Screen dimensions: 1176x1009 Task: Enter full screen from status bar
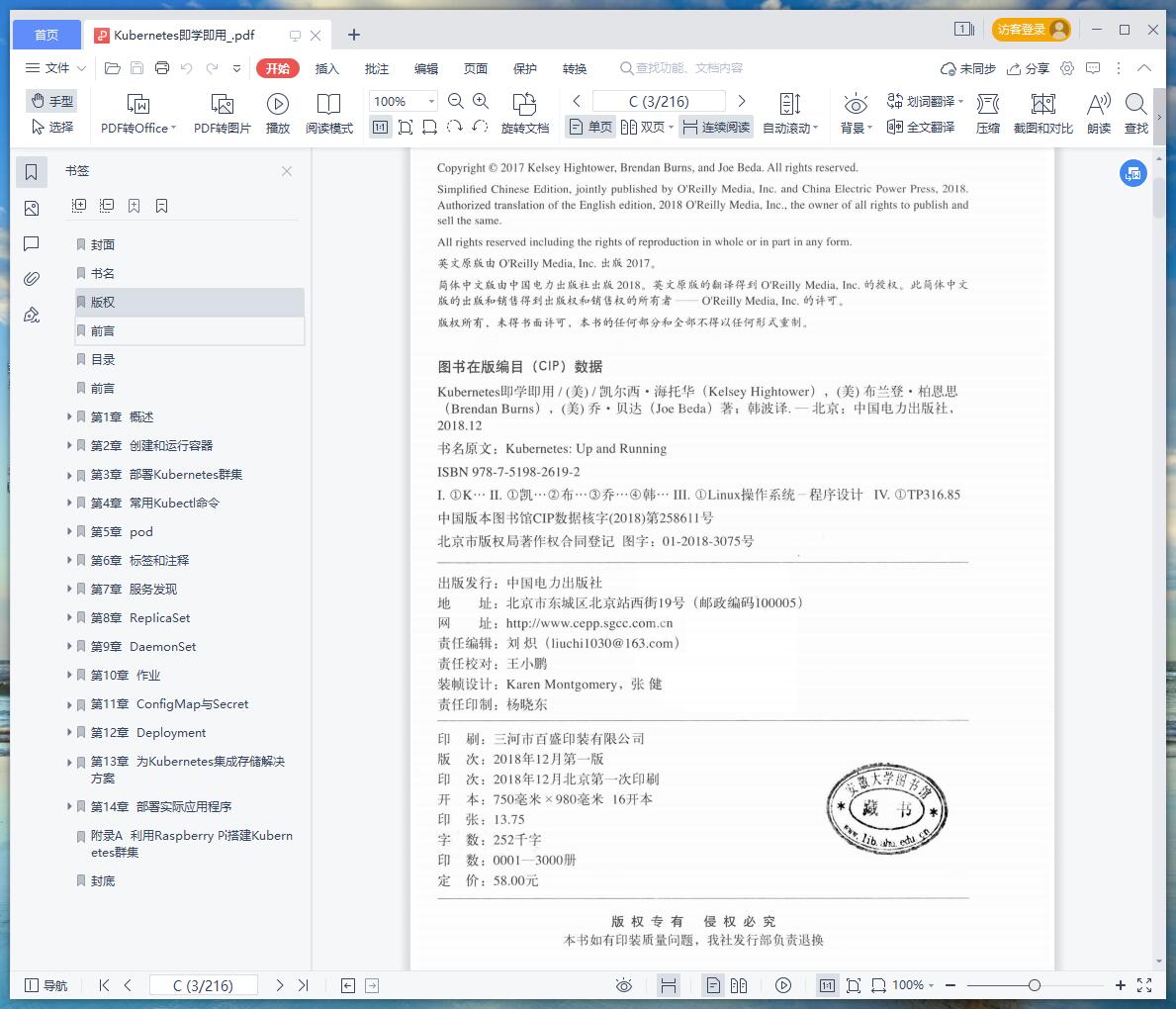point(1144,985)
